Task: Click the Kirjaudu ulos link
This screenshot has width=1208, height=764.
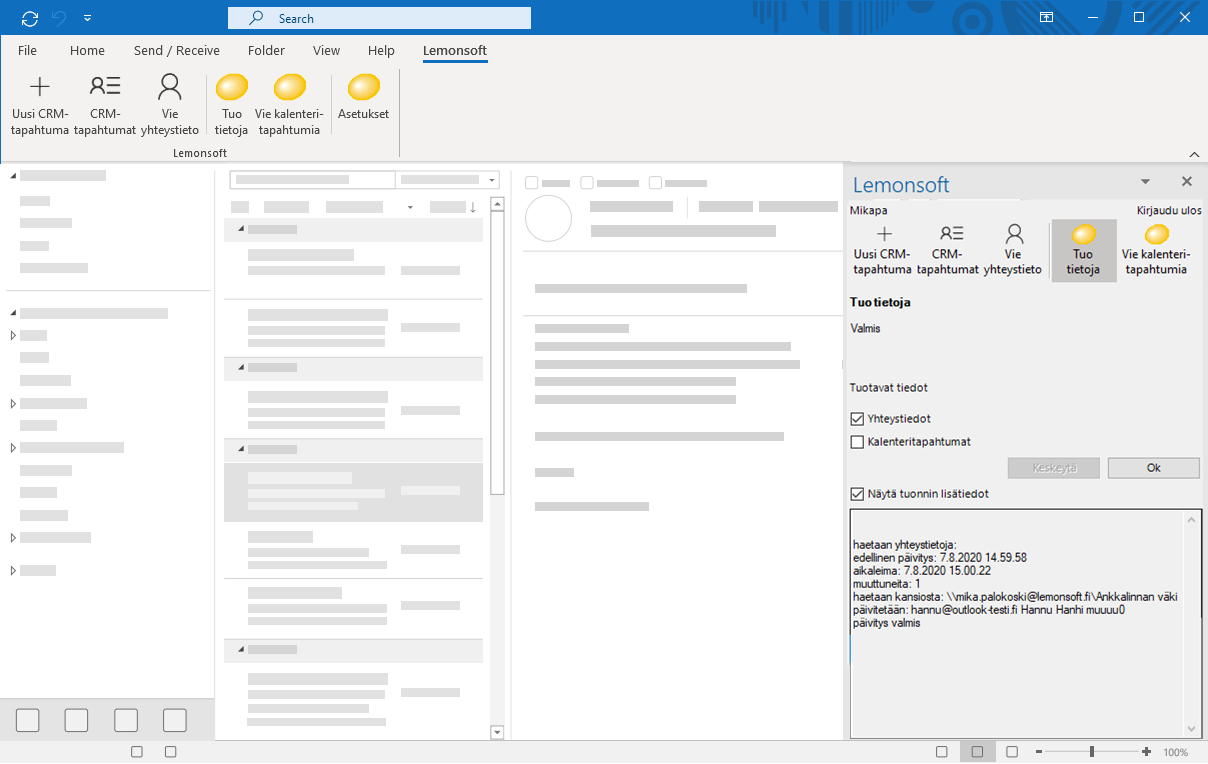Action: [x=1169, y=211]
